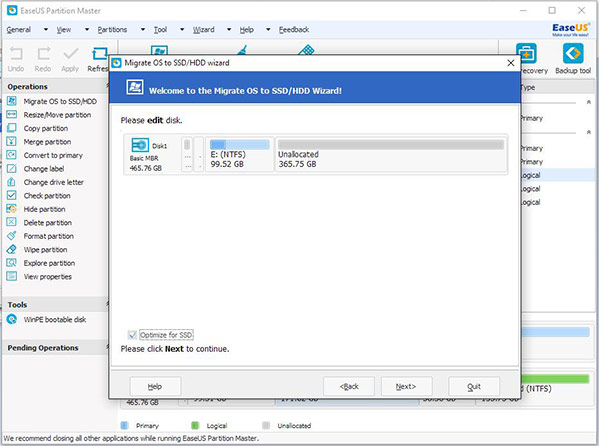Viewport: 599px width, 446px height.
Task: Choose Merge partition in Operations
Action: (47, 142)
